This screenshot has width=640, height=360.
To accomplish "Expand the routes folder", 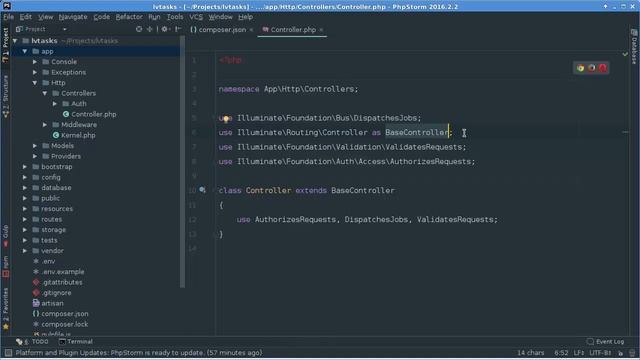I will click(x=25, y=219).
